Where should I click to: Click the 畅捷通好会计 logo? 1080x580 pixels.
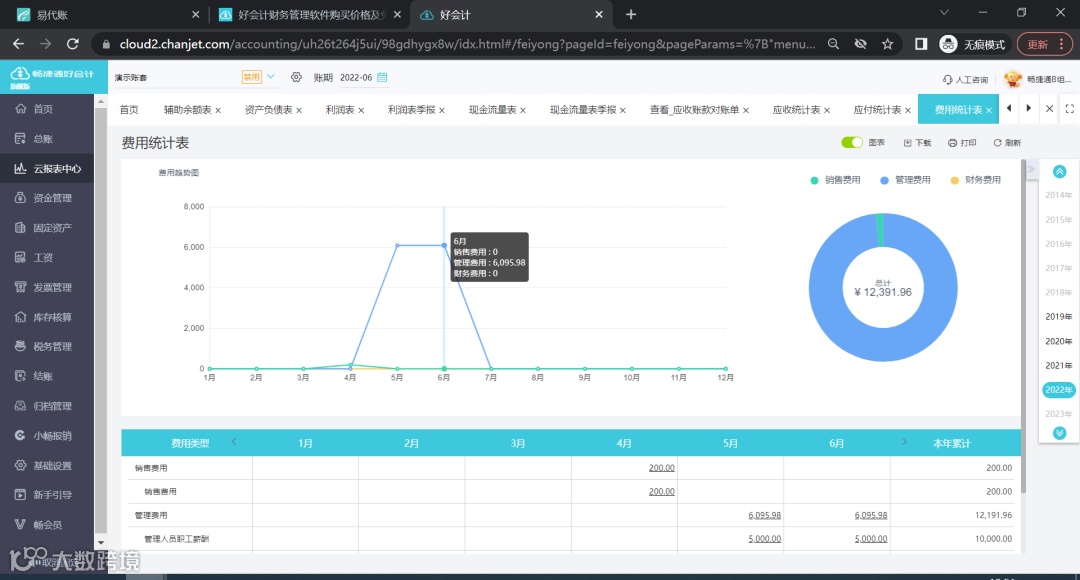(54, 76)
